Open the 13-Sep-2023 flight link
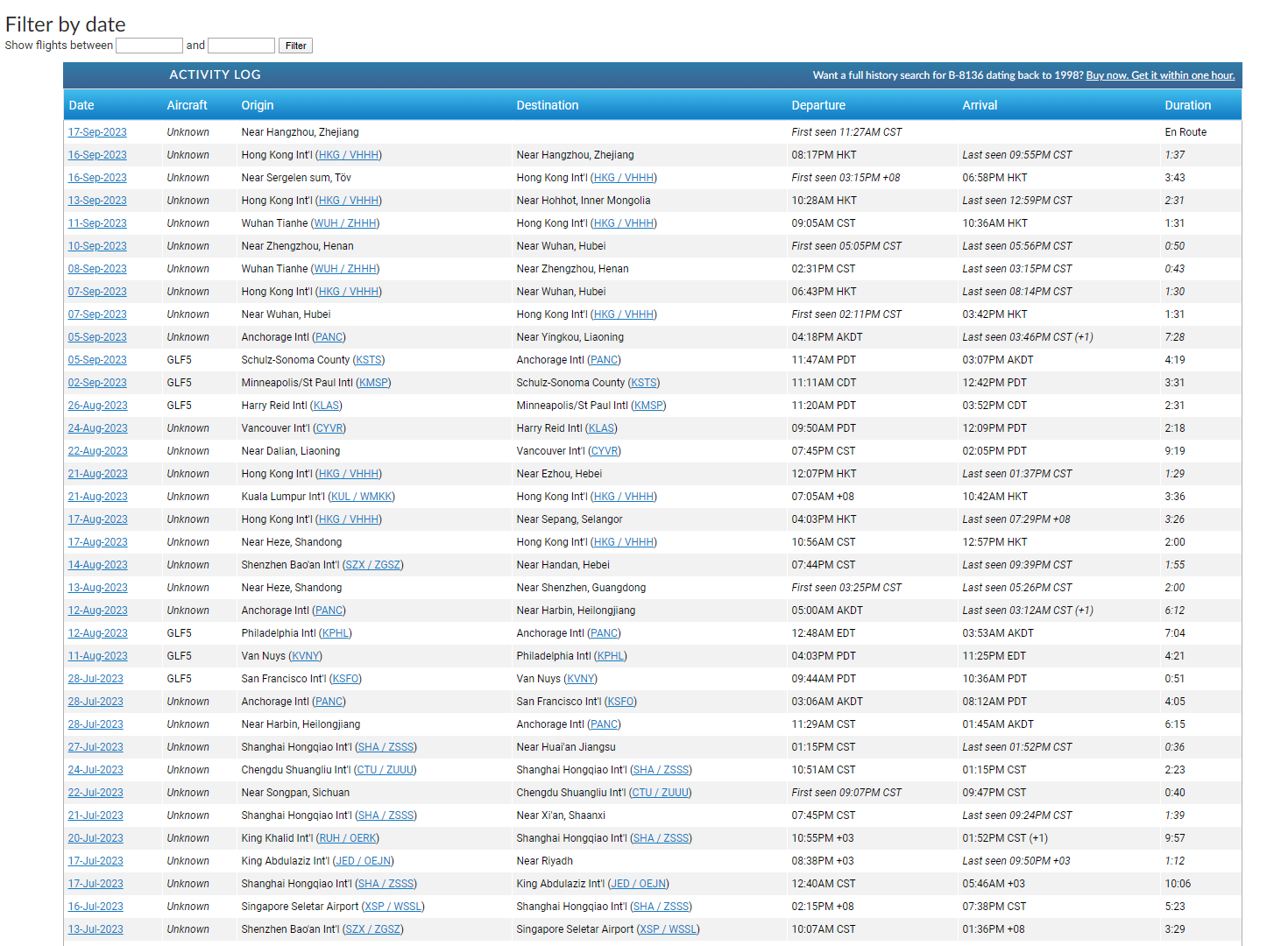This screenshot has width=1288, height=946. coord(97,201)
